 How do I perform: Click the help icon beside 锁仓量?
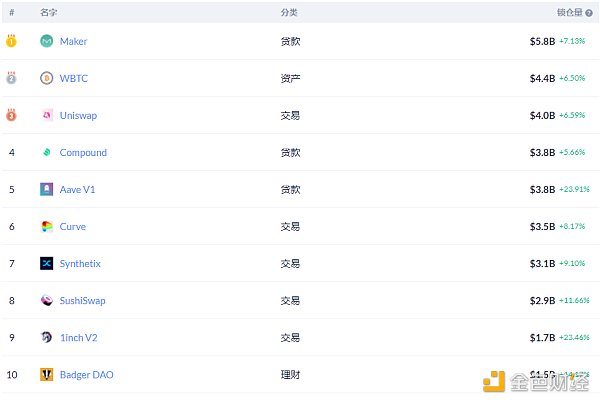coord(589,12)
